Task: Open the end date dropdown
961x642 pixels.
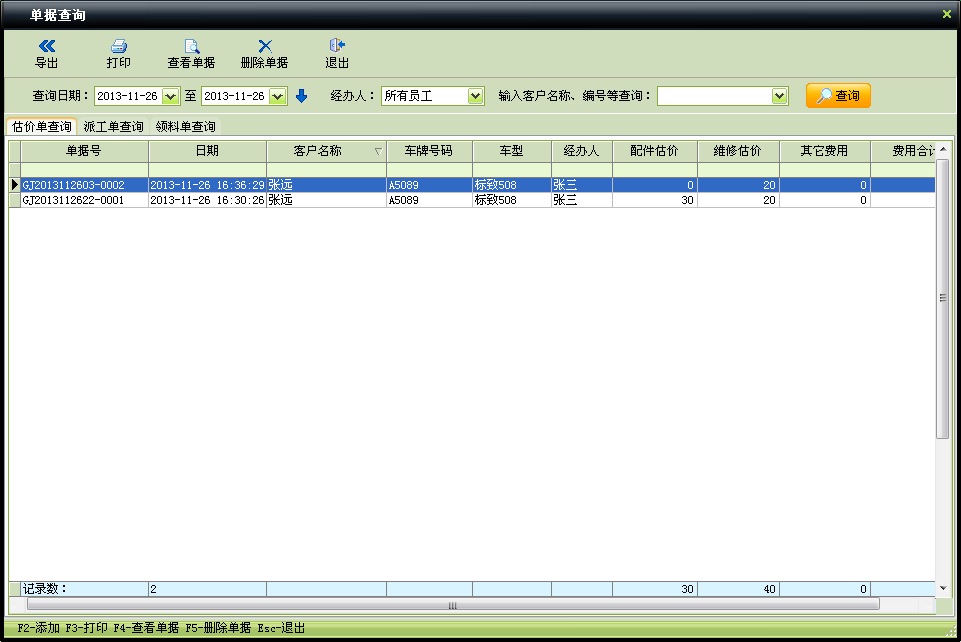Action: (278, 96)
